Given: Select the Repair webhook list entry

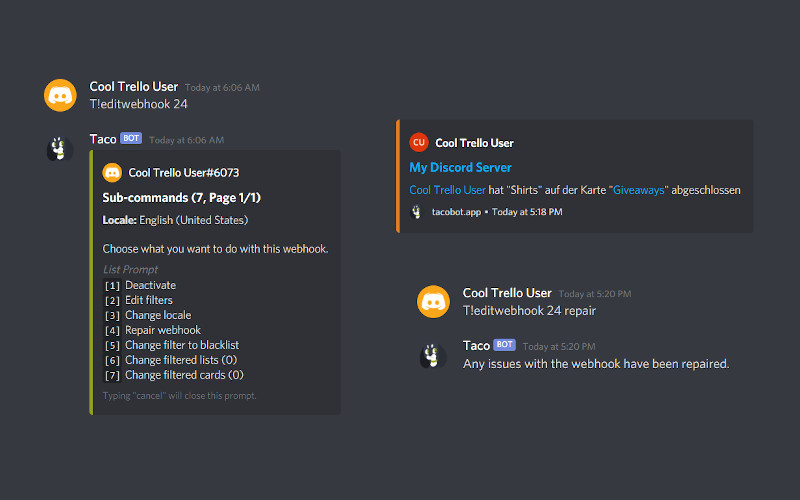Looking at the screenshot, I should pos(163,330).
